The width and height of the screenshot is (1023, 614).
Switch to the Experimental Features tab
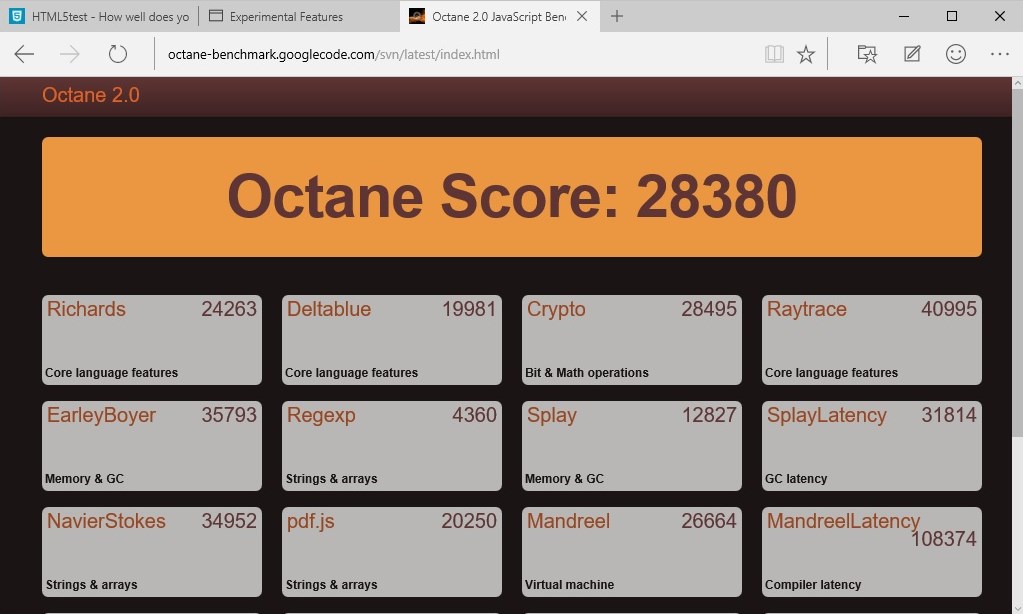point(299,16)
